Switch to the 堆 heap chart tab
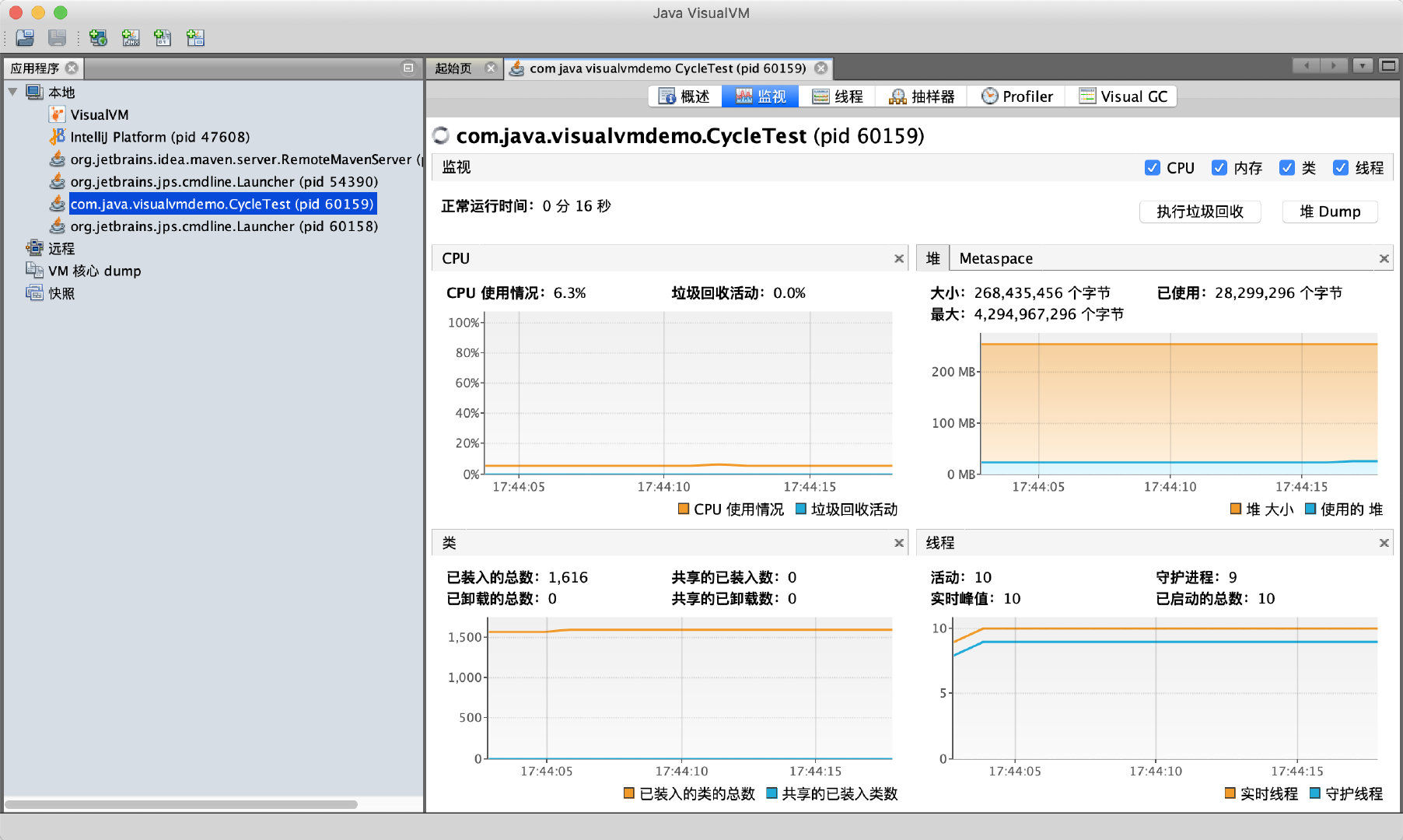This screenshot has width=1403, height=840. coord(933,258)
